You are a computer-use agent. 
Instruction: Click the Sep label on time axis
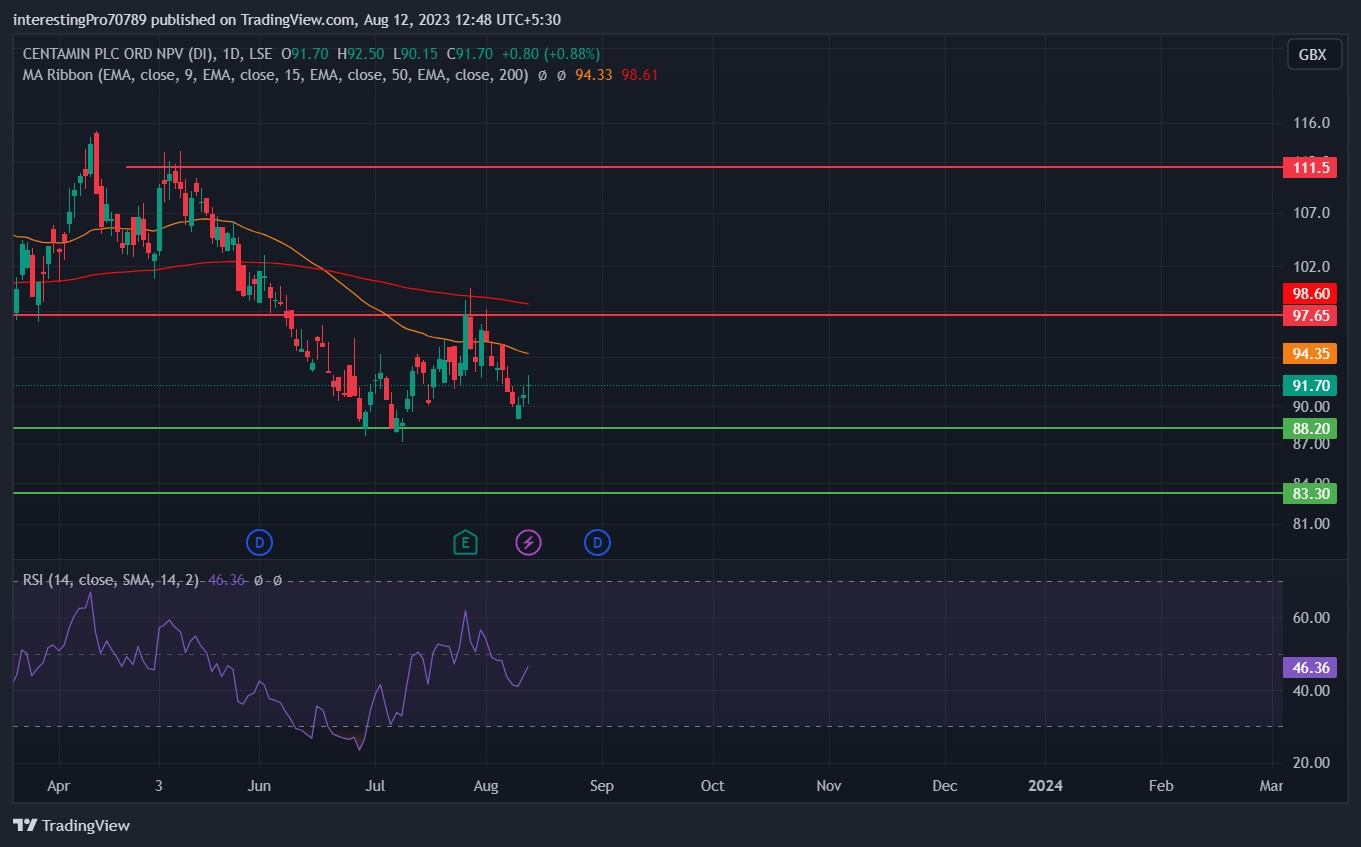click(x=601, y=786)
